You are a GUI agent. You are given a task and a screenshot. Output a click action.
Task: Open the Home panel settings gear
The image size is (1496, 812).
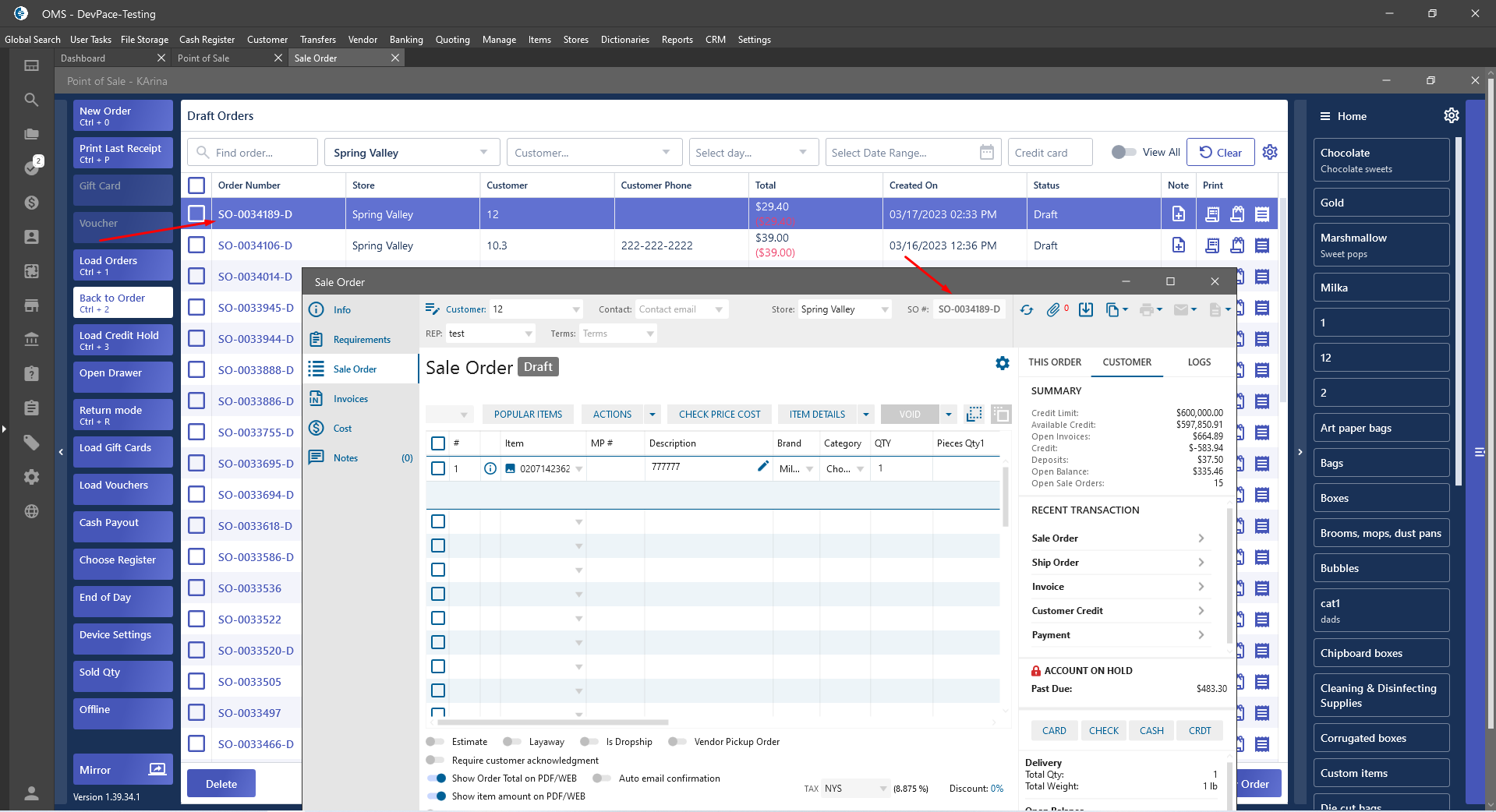point(1451,115)
